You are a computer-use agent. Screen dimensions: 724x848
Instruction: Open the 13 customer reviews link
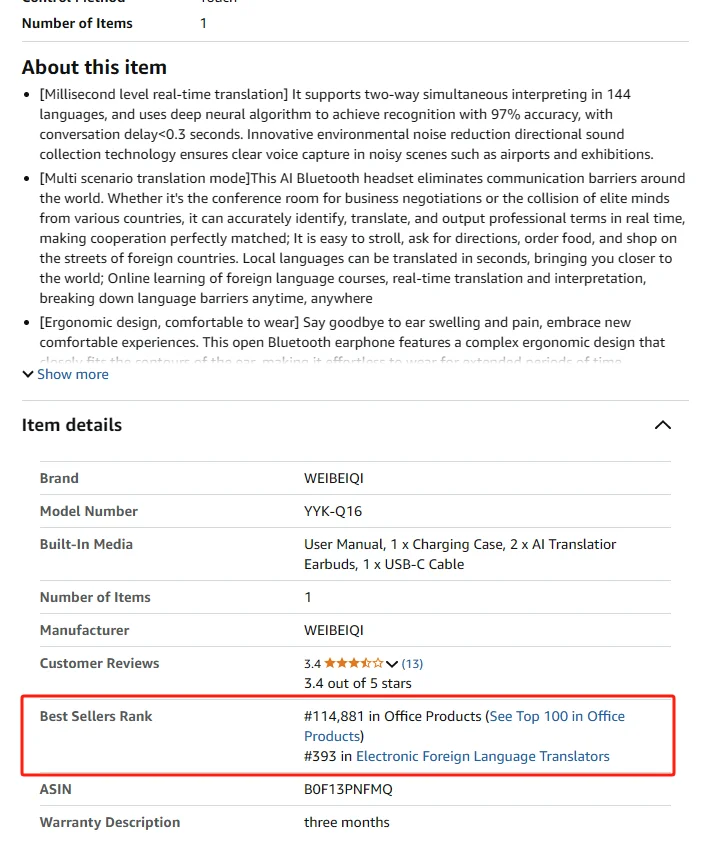coord(412,663)
